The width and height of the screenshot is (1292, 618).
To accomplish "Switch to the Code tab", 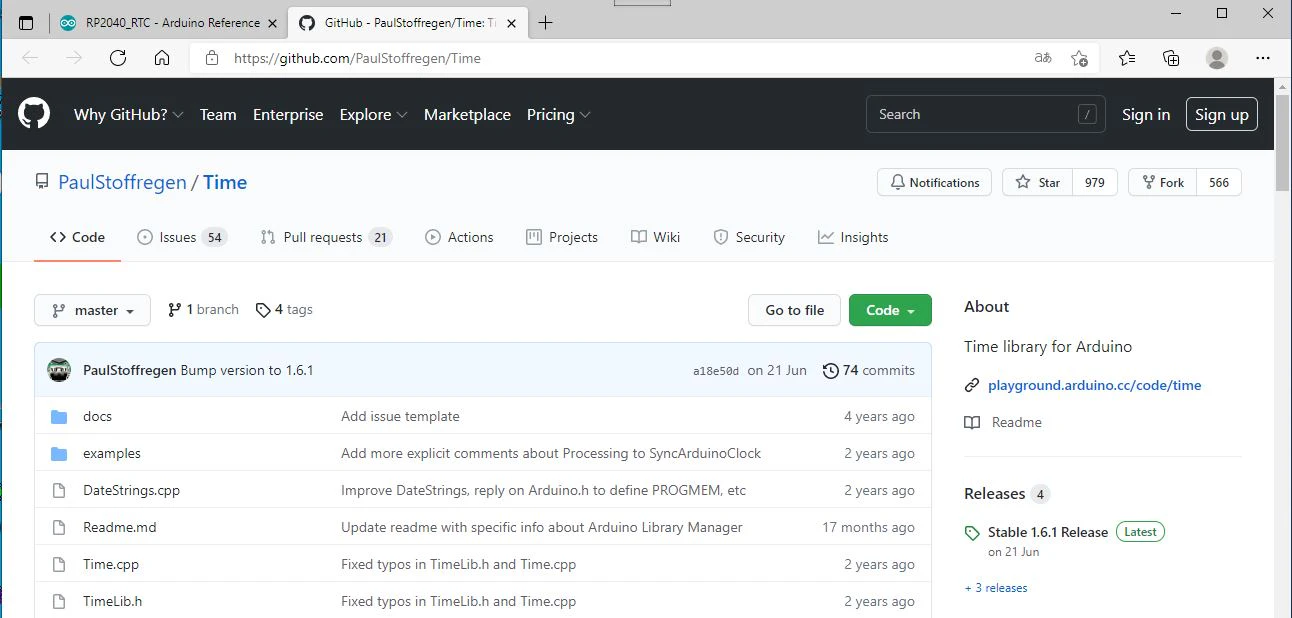I will point(78,237).
